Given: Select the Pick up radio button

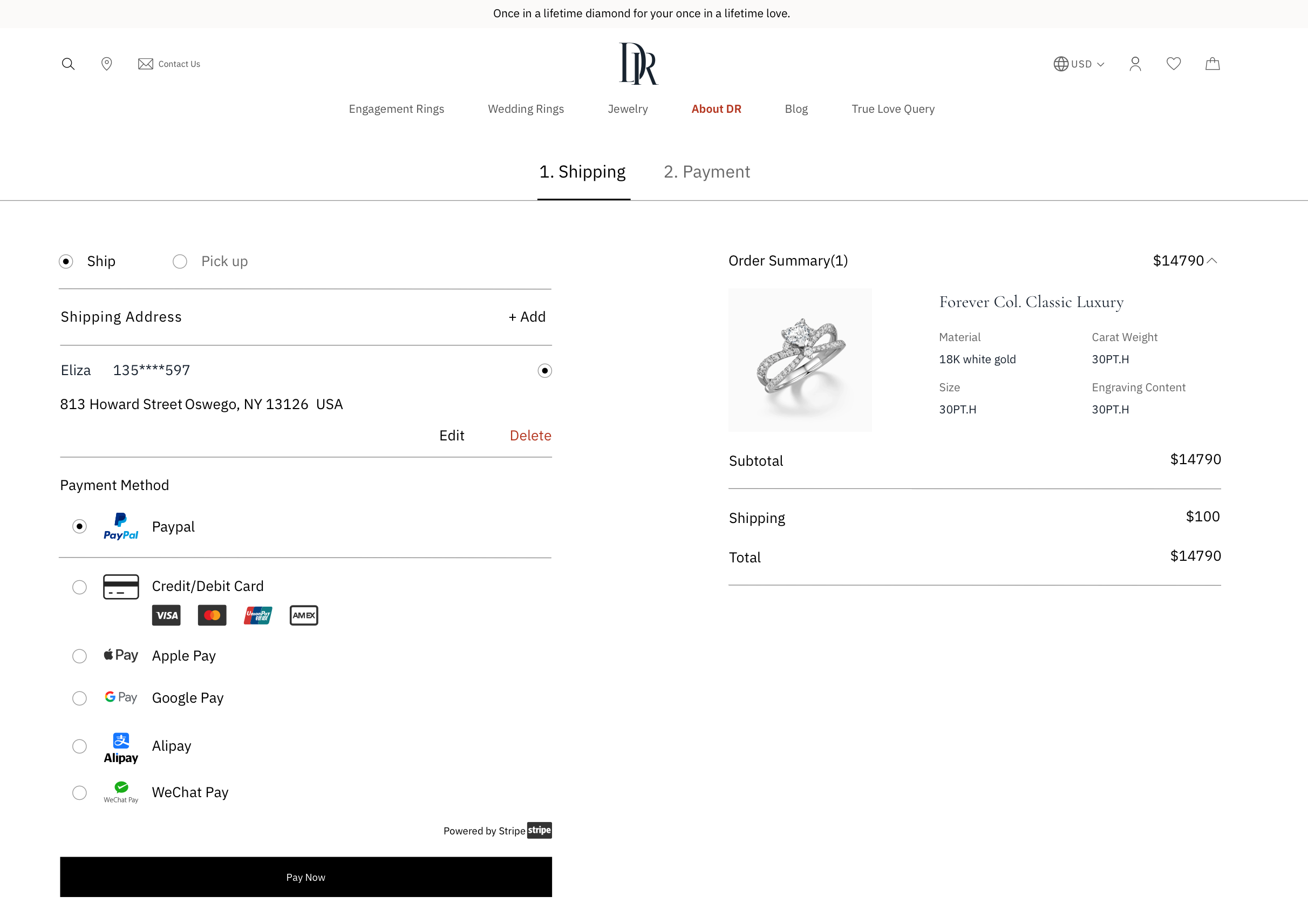Looking at the screenshot, I should click(180, 261).
